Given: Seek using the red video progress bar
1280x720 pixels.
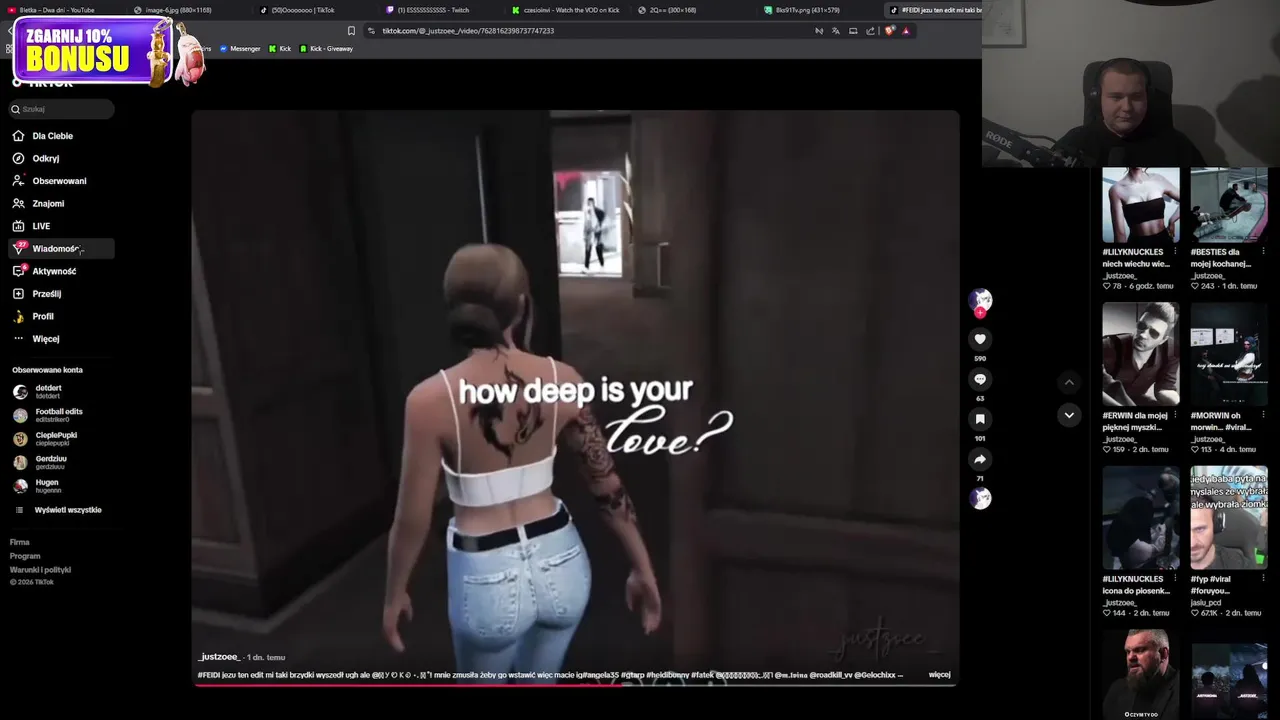Looking at the screenshot, I should point(575,684).
